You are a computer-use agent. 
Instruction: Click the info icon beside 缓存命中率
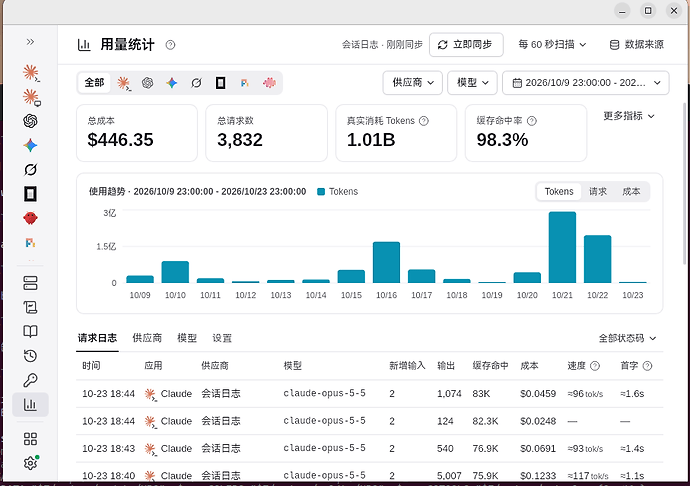click(x=532, y=121)
